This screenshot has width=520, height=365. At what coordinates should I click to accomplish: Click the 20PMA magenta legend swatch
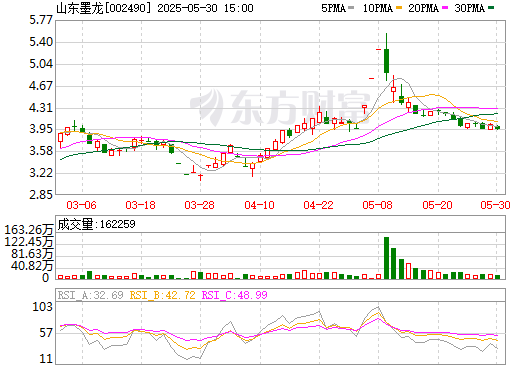(x=445, y=8)
